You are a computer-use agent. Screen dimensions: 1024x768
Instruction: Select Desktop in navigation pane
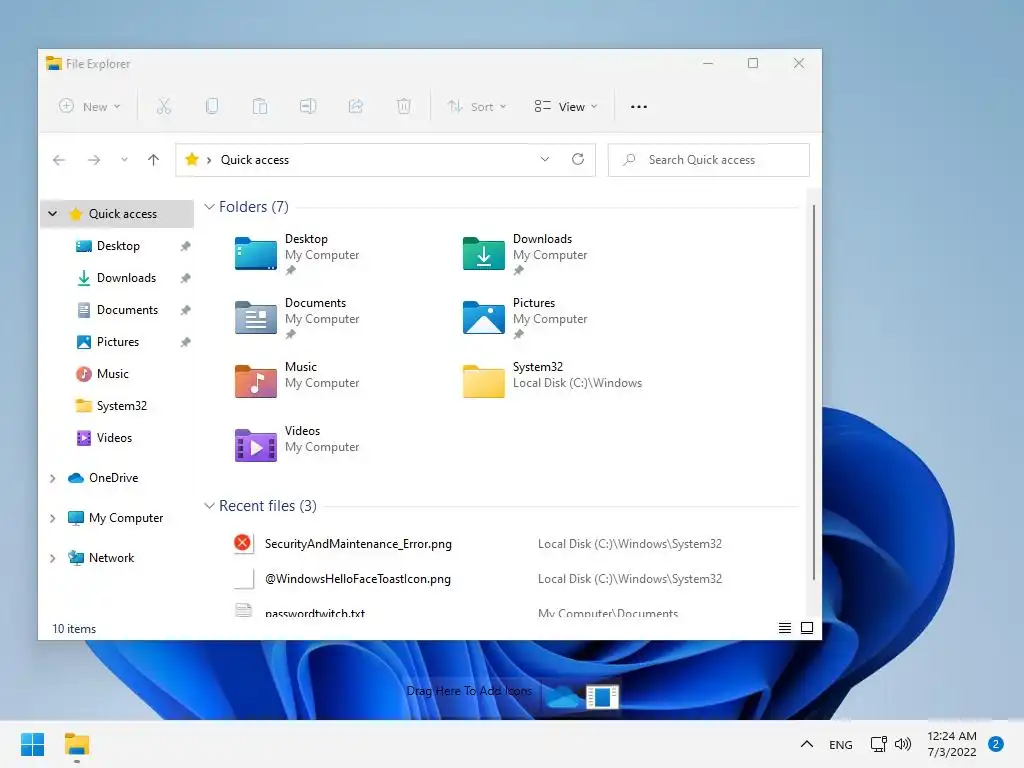(x=118, y=246)
